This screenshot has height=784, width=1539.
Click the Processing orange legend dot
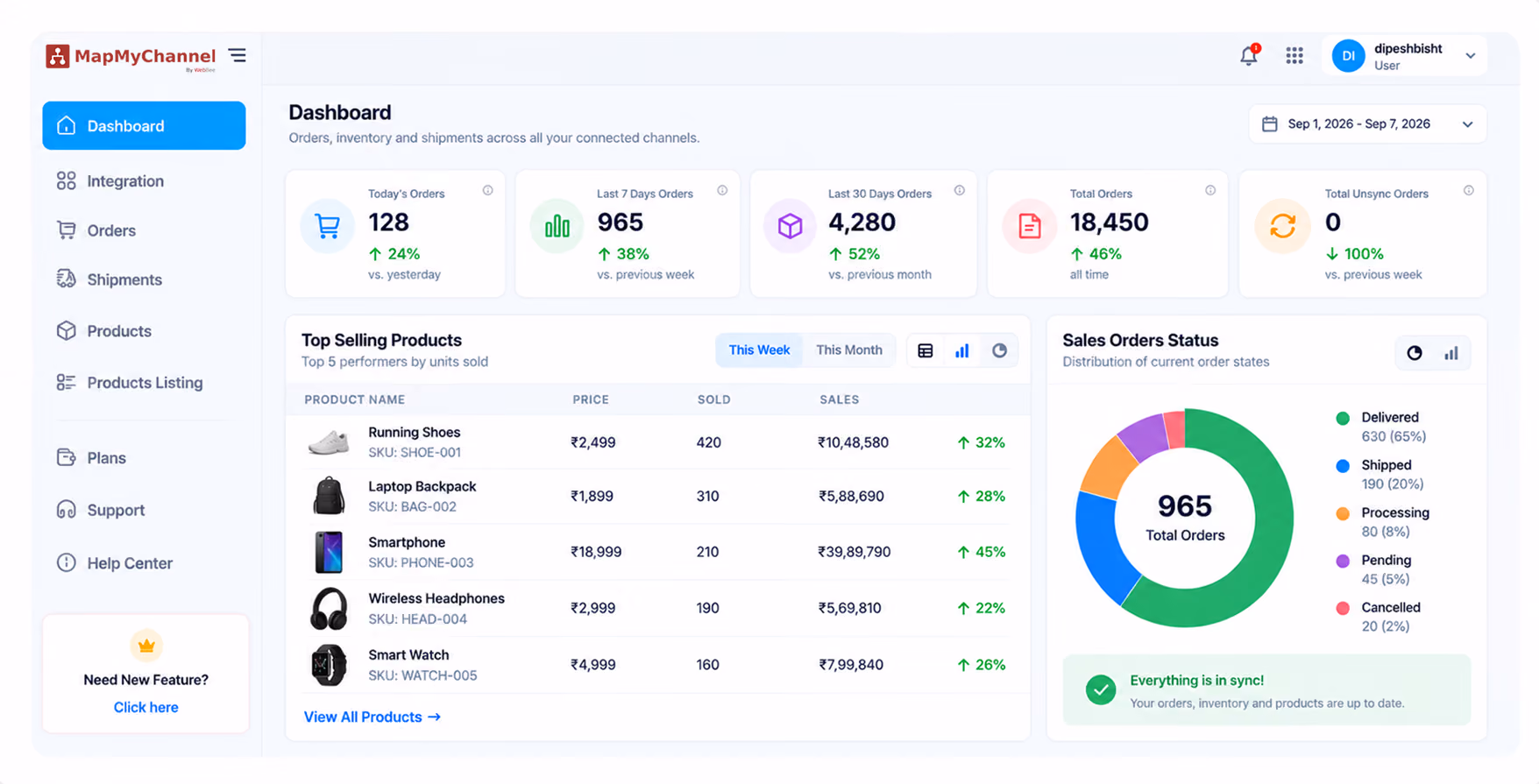pyautogui.click(x=1342, y=513)
